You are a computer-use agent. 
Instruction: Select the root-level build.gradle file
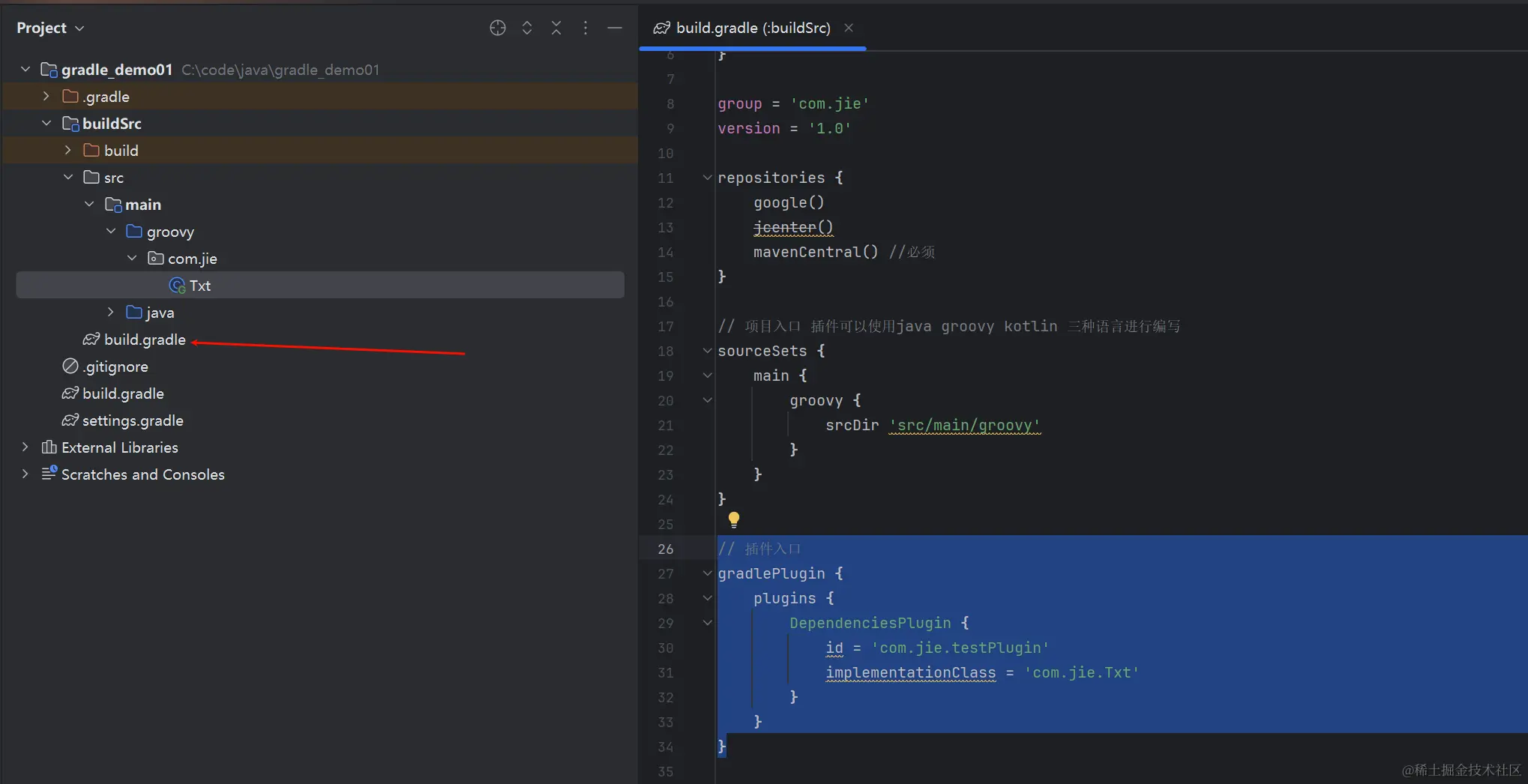123,393
